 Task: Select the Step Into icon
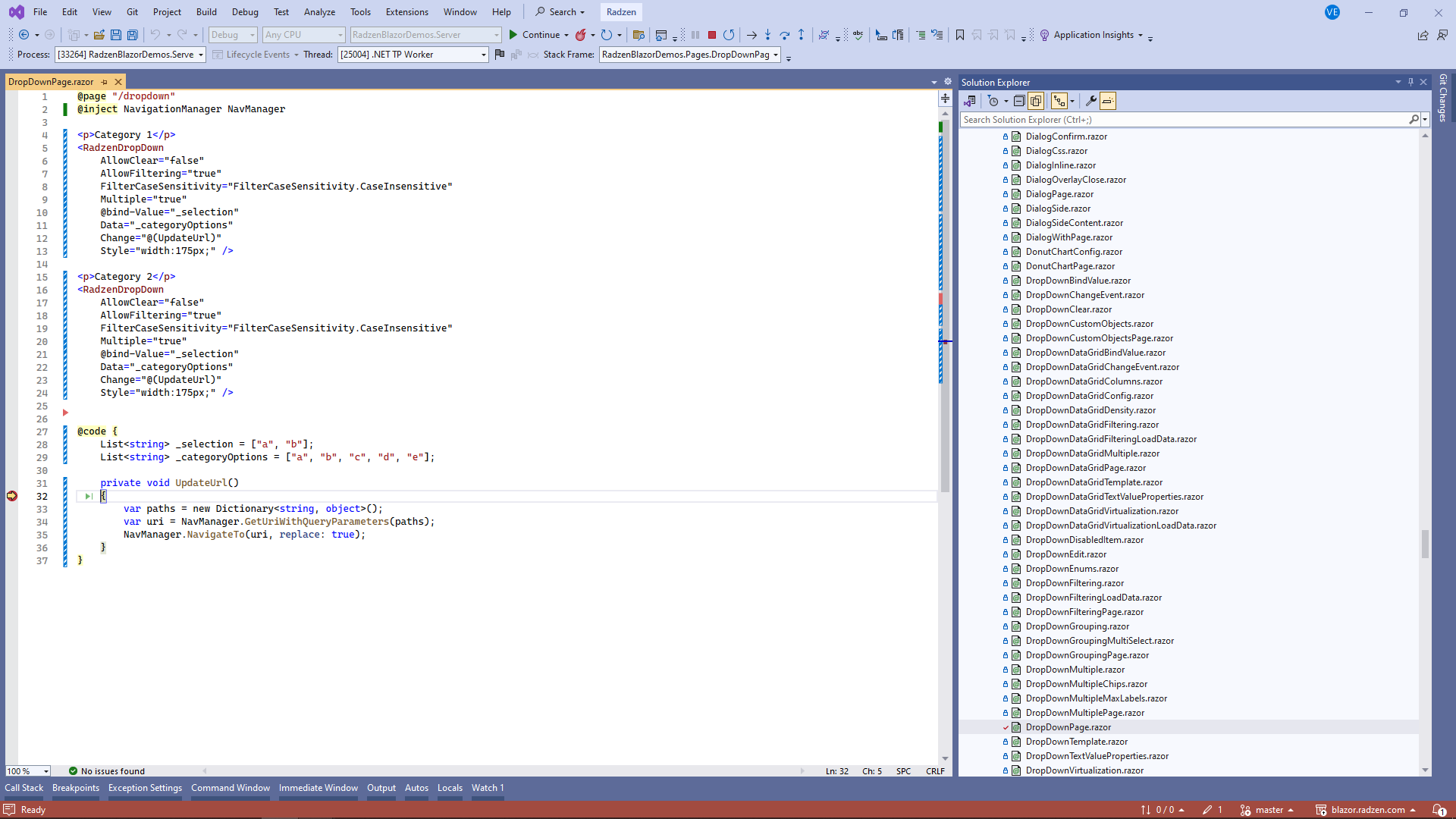point(768,35)
